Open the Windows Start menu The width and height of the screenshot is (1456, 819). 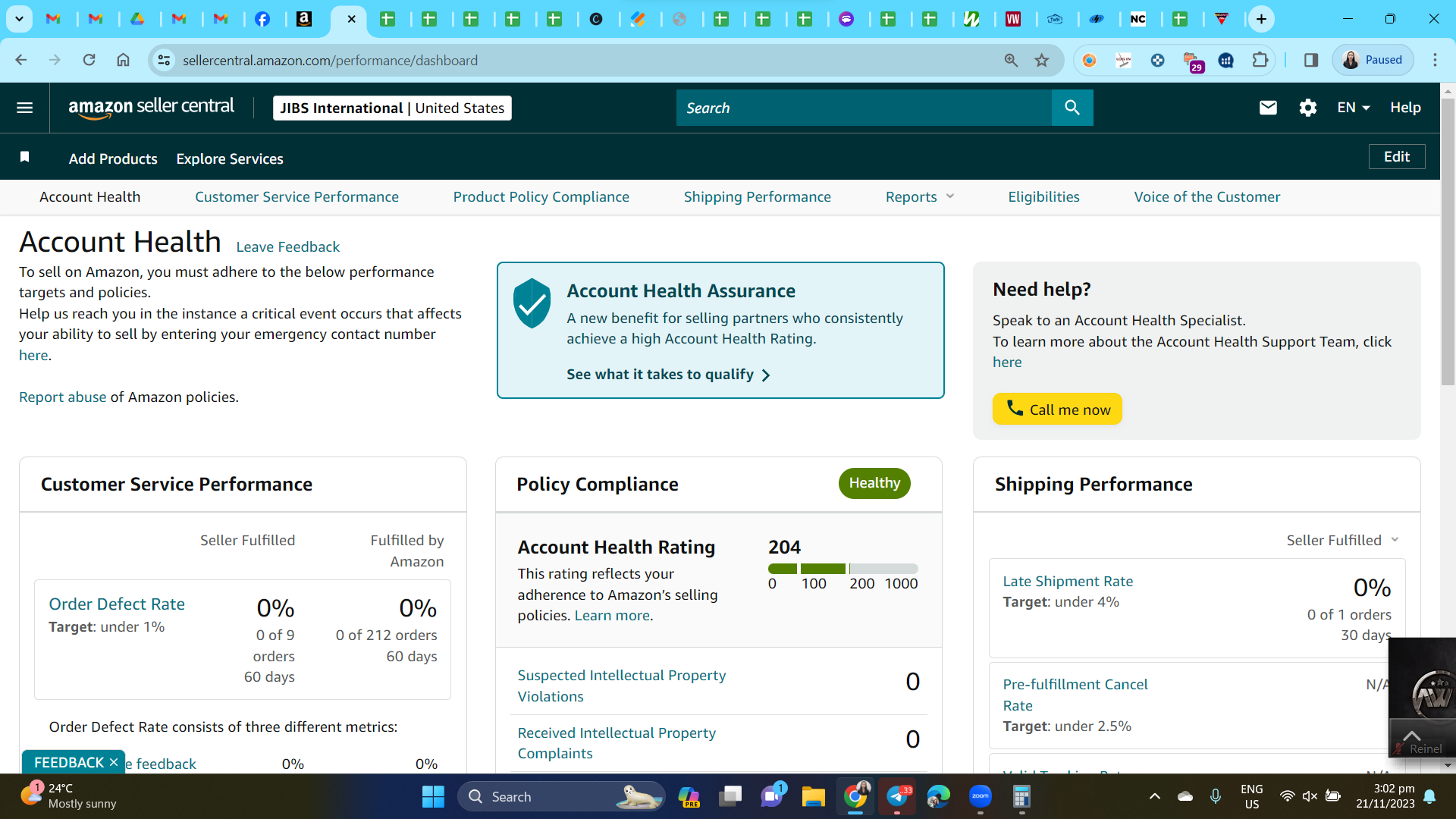coord(433,796)
